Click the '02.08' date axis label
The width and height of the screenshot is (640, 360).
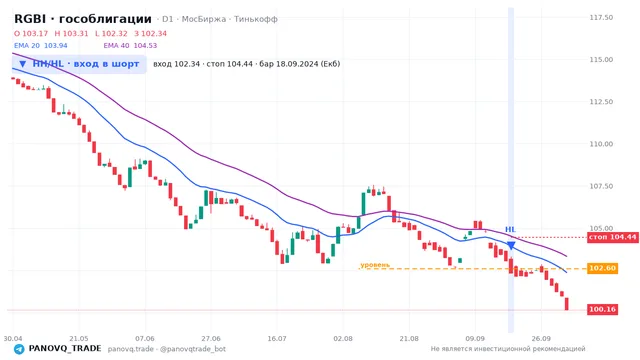(x=343, y=338)
